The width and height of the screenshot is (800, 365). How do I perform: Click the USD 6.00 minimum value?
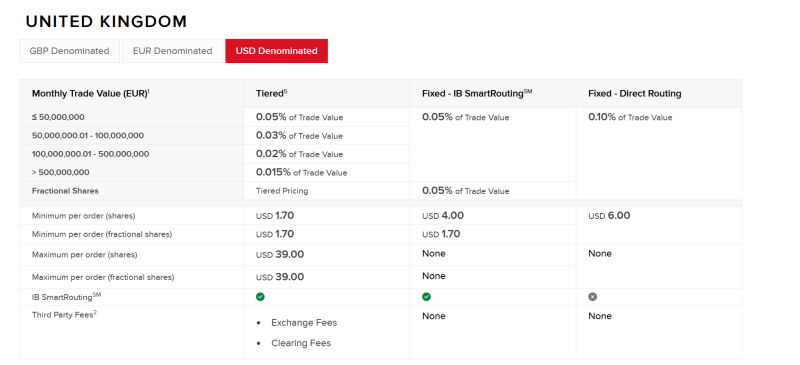[609, 215]
